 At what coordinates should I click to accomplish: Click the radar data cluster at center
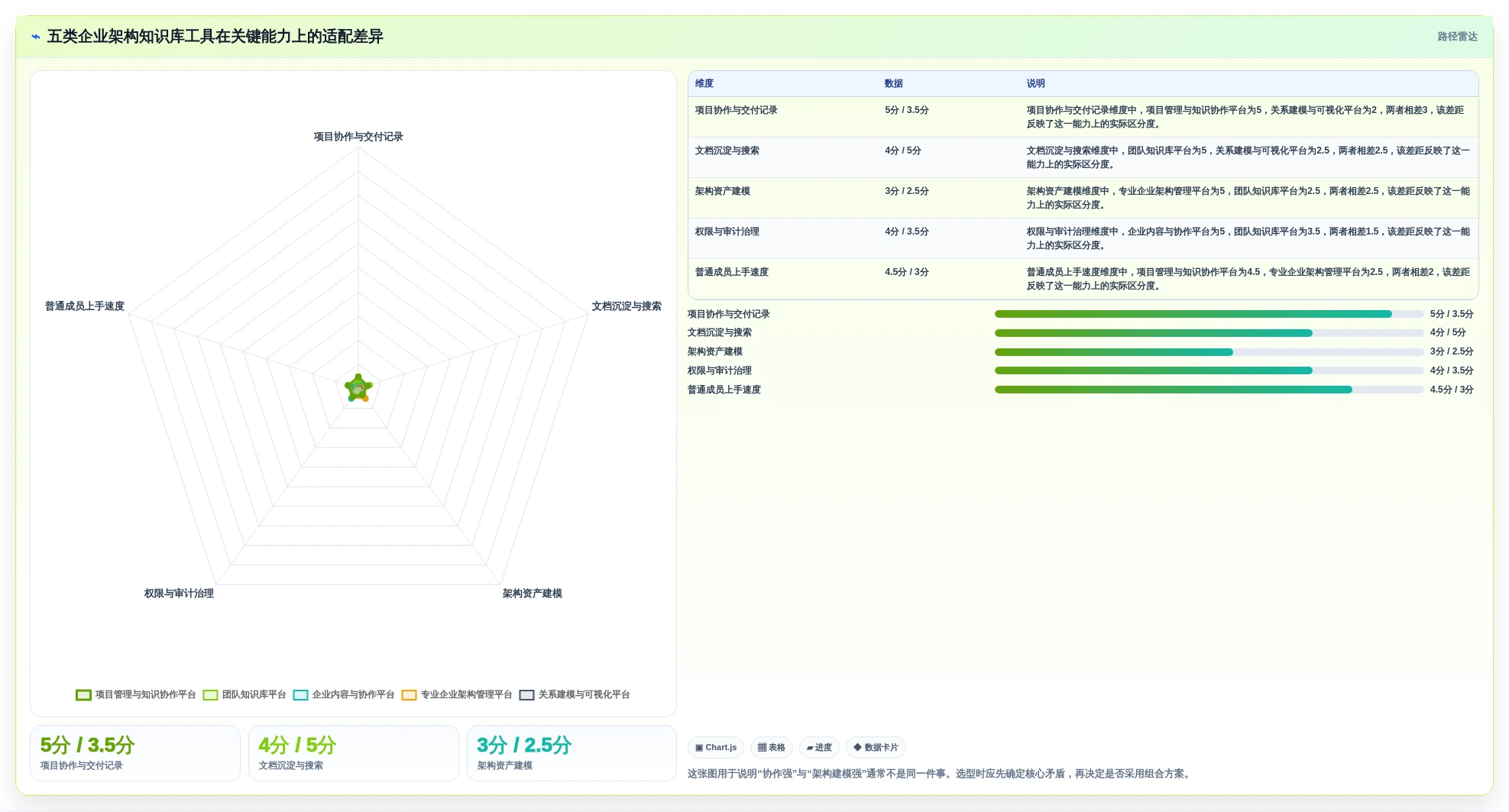coord(358,388)
